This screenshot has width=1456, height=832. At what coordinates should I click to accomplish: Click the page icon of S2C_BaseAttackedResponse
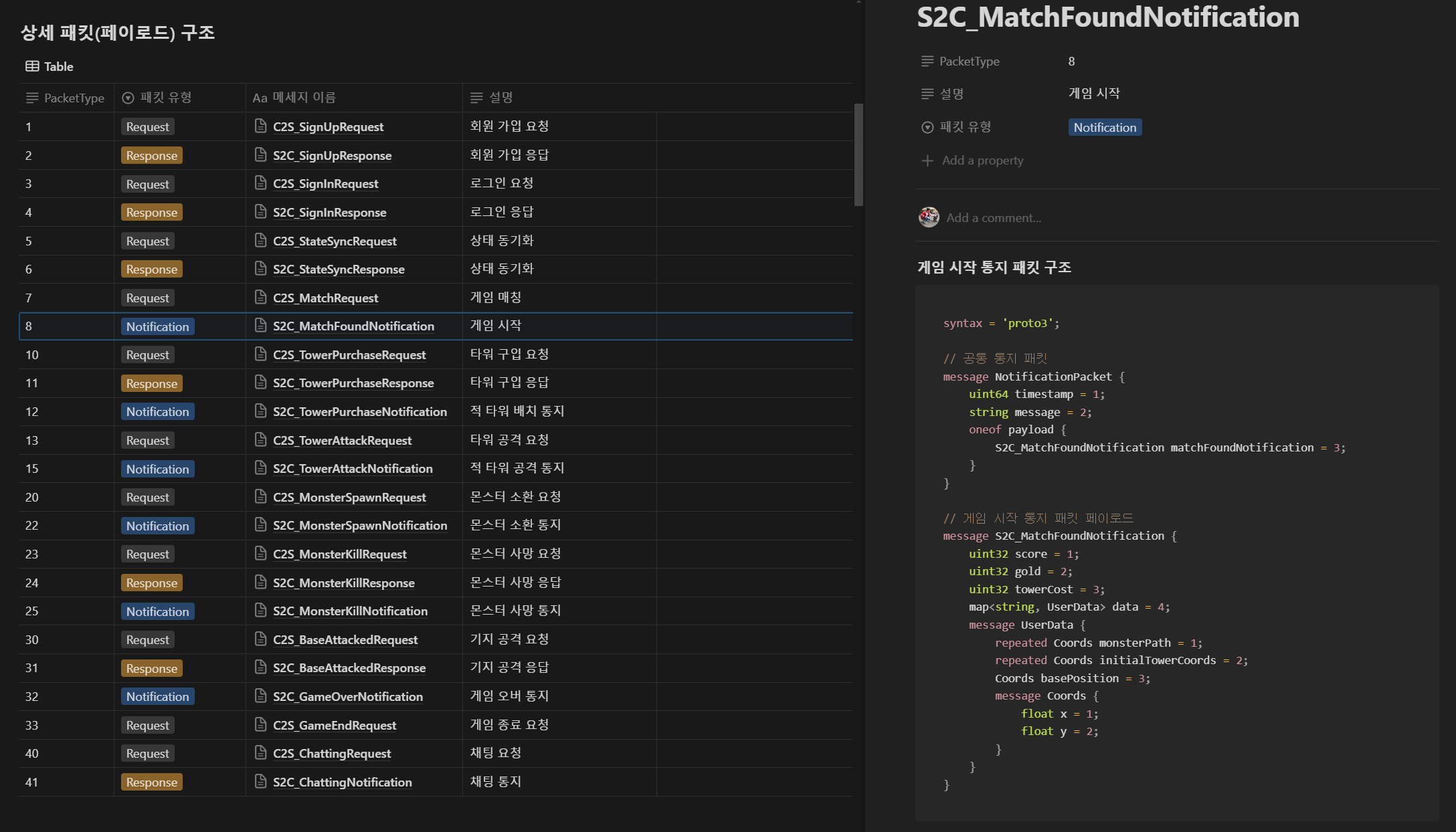(x=261, y=667)
